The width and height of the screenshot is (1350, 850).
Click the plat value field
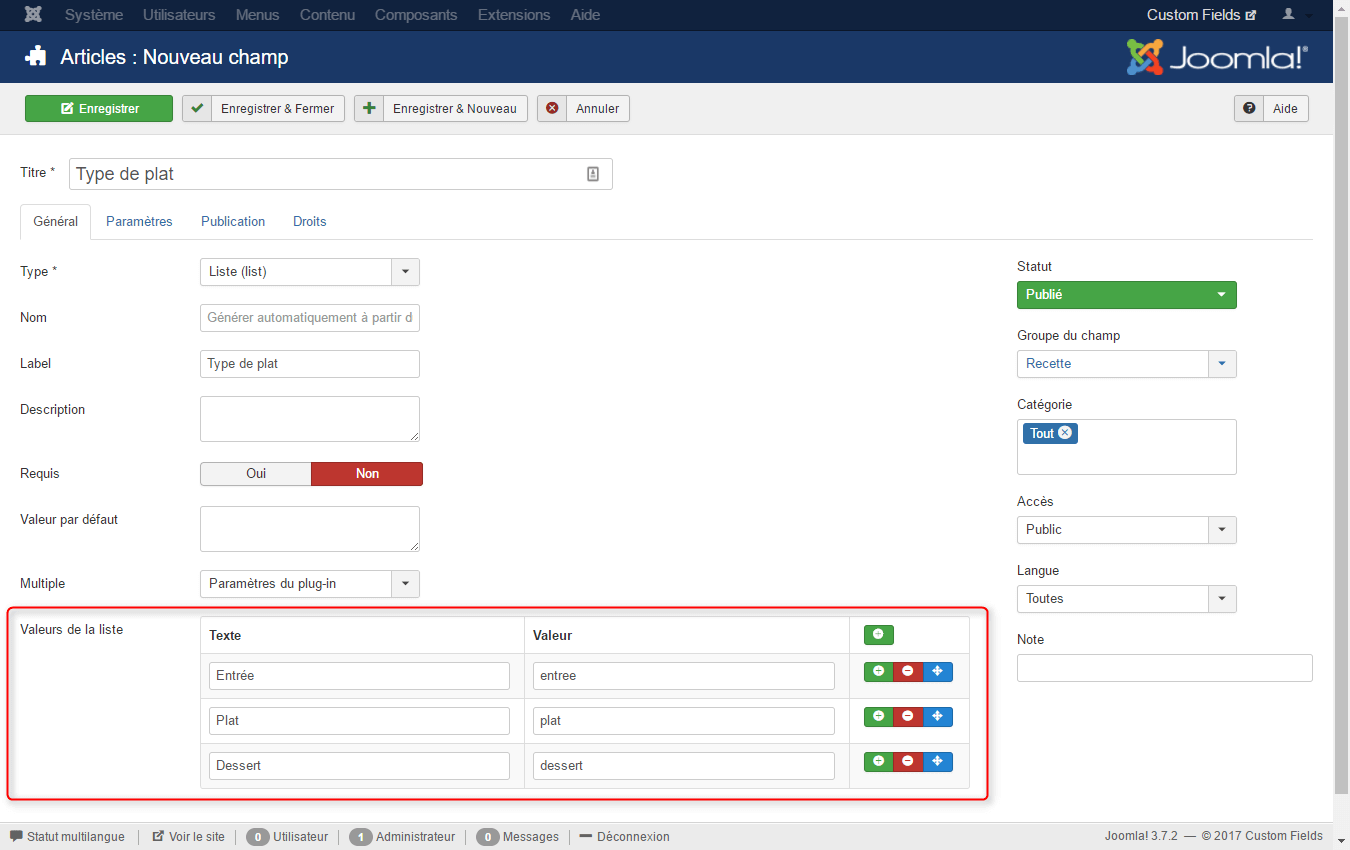coord(684,721)
